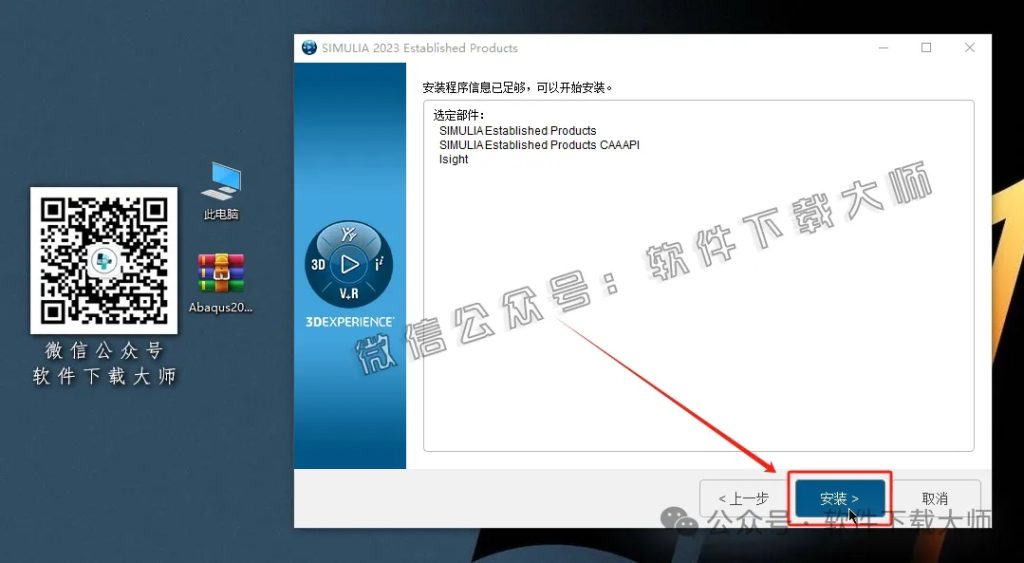
Task: Click the 3DEXPERIENCE label text
Action: tap(349, 322)
